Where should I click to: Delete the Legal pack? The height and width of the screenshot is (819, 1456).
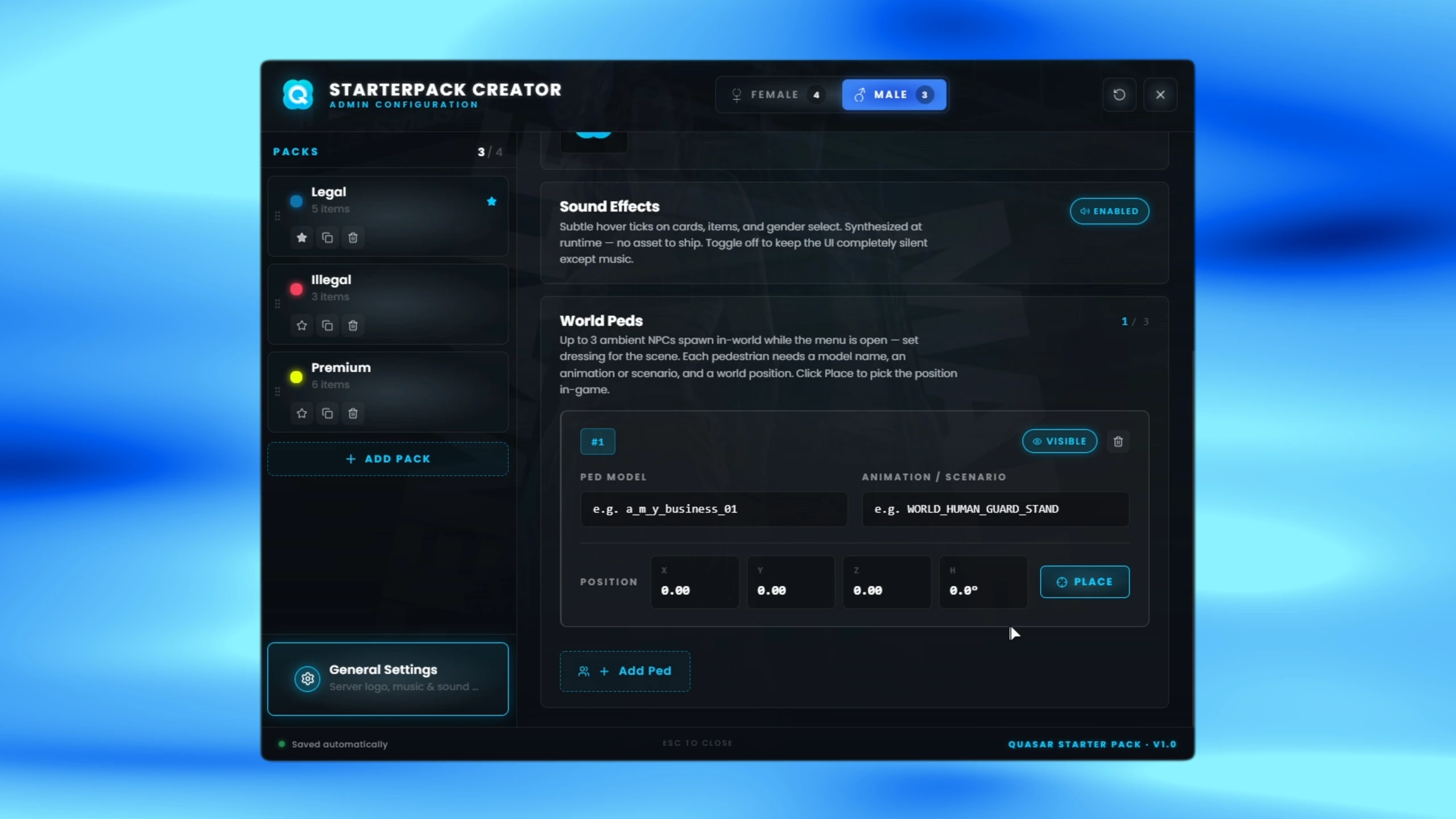click(353, 238)
